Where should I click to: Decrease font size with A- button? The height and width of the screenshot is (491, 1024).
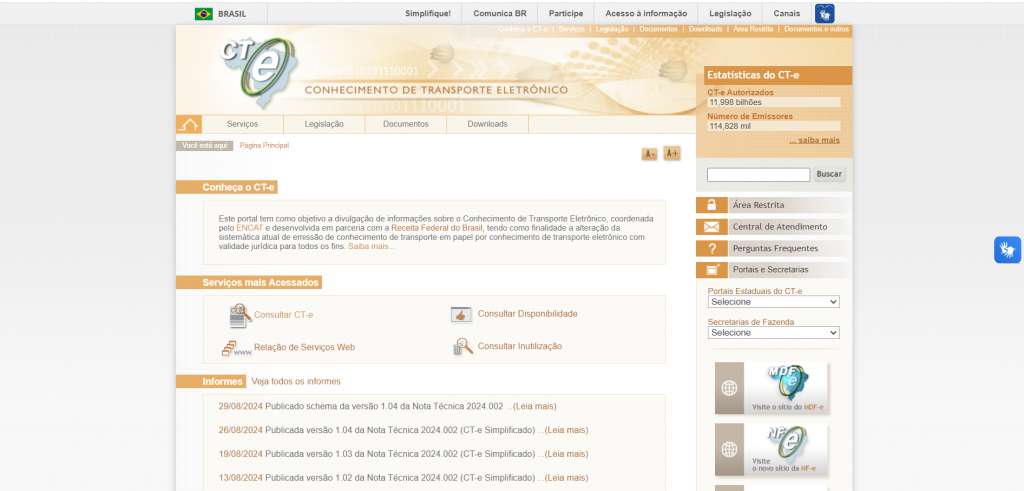coord(649,154)
